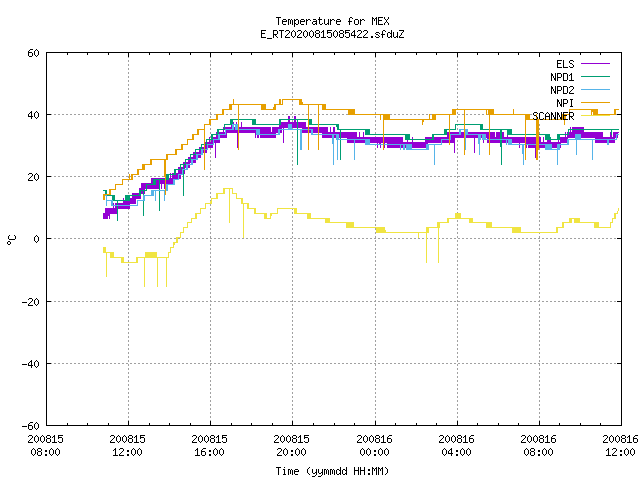The width and height of the screenshot is (640, 480).
Task: Click the y-axis value 0
Action: point(36,239)
